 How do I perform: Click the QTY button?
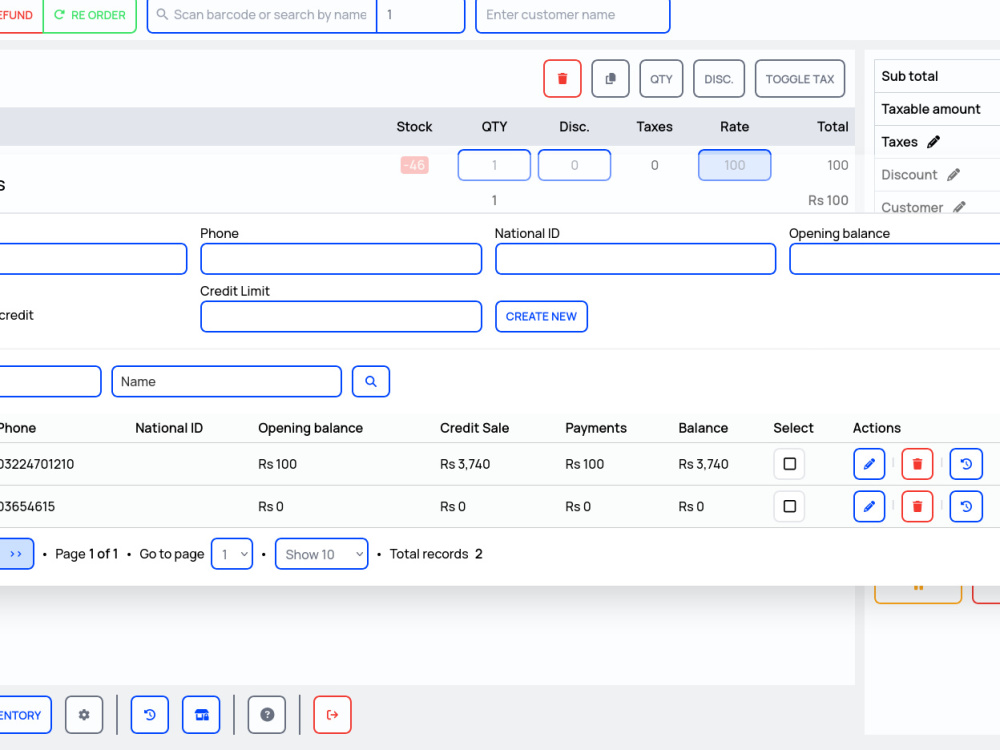click(661, 78)
